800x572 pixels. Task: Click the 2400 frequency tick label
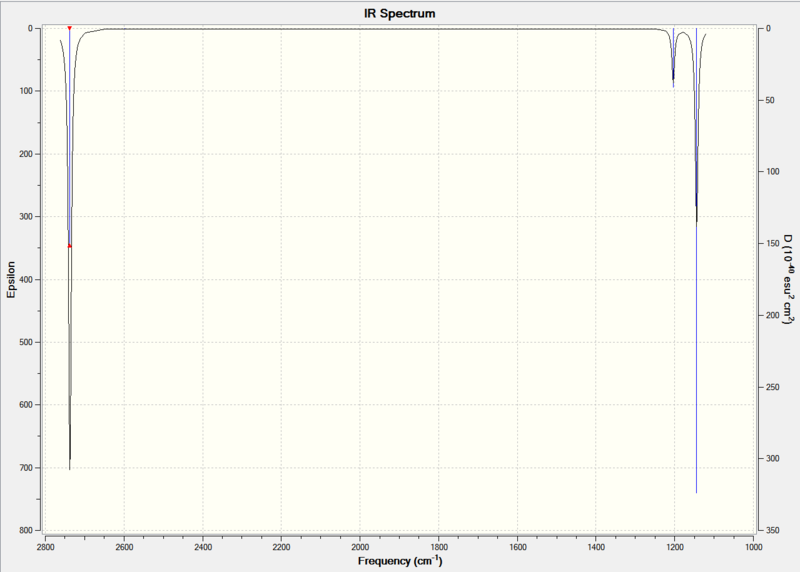[203, 547]
